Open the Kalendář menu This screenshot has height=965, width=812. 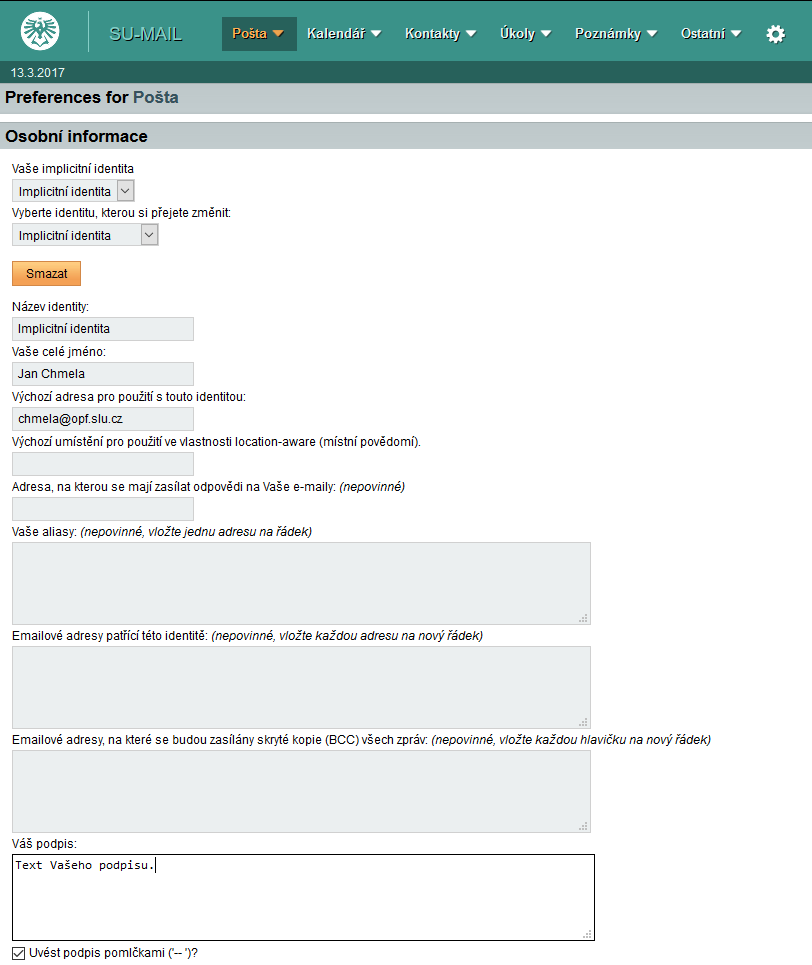click(x=344, y=34)
